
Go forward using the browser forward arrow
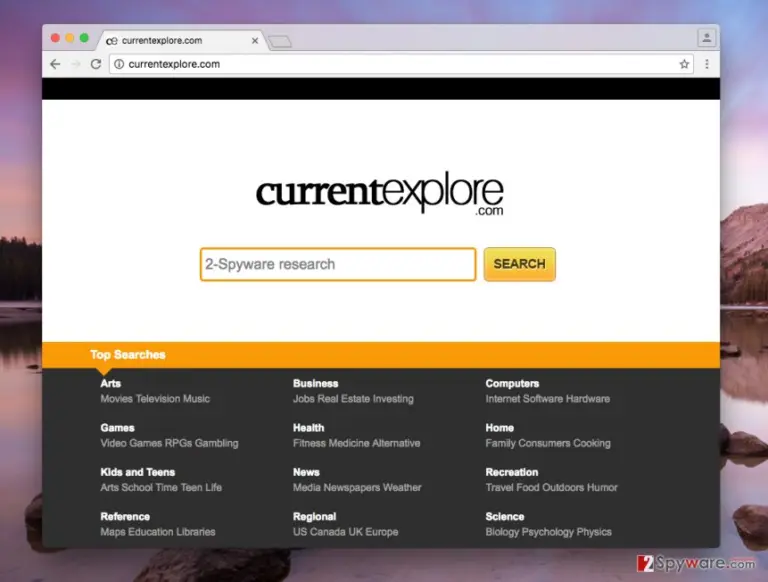[75, 64]
